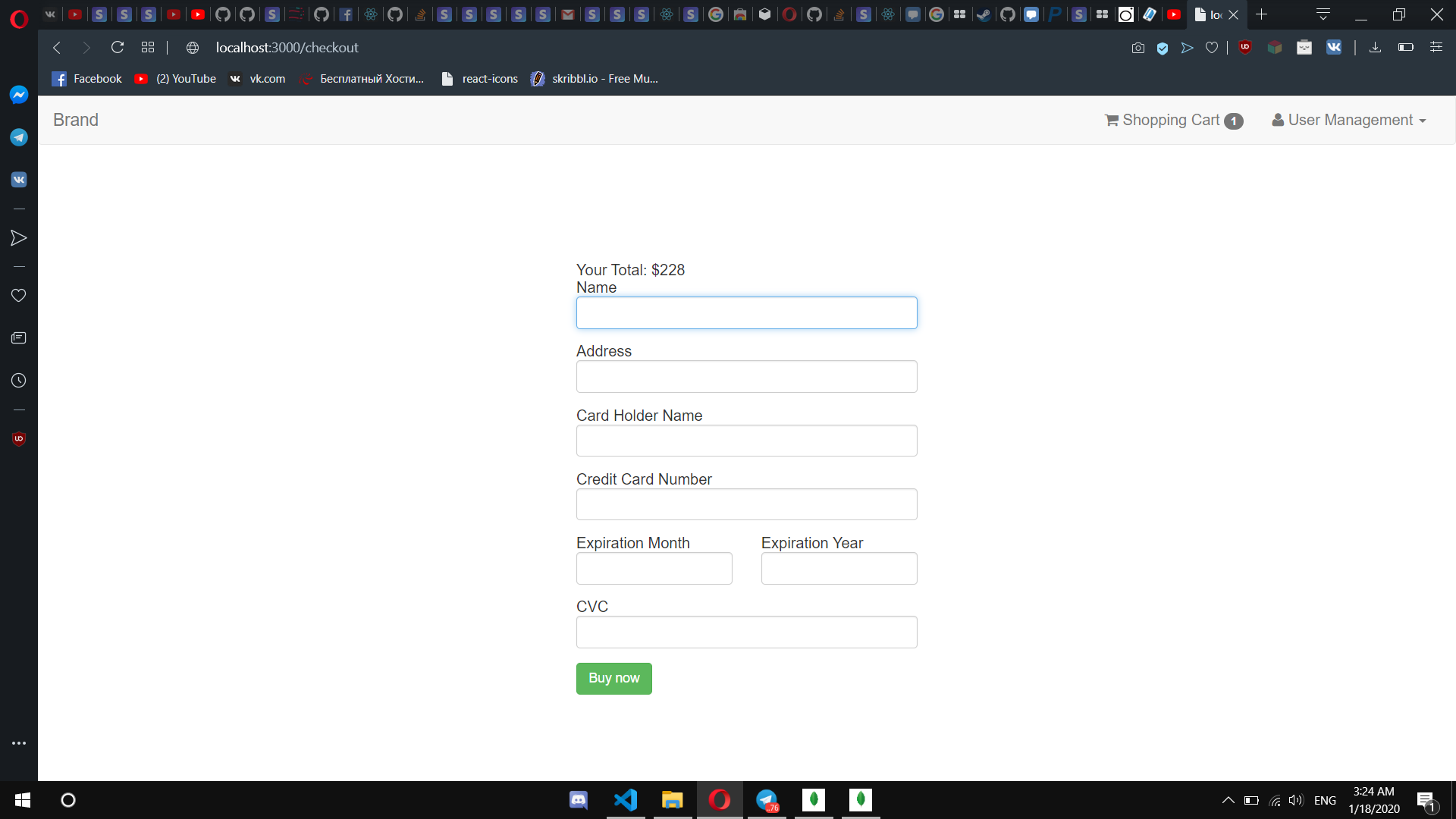Open VK in the Opera sidebar
Viewport: 1456px width, 819px height.
point(19,180)
